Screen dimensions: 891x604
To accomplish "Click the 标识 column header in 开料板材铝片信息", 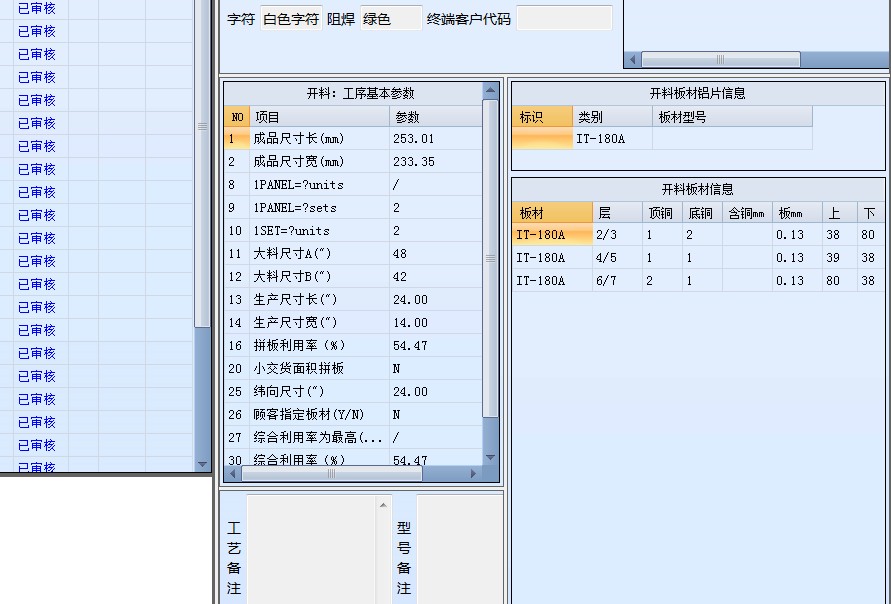I will [542, 117].
